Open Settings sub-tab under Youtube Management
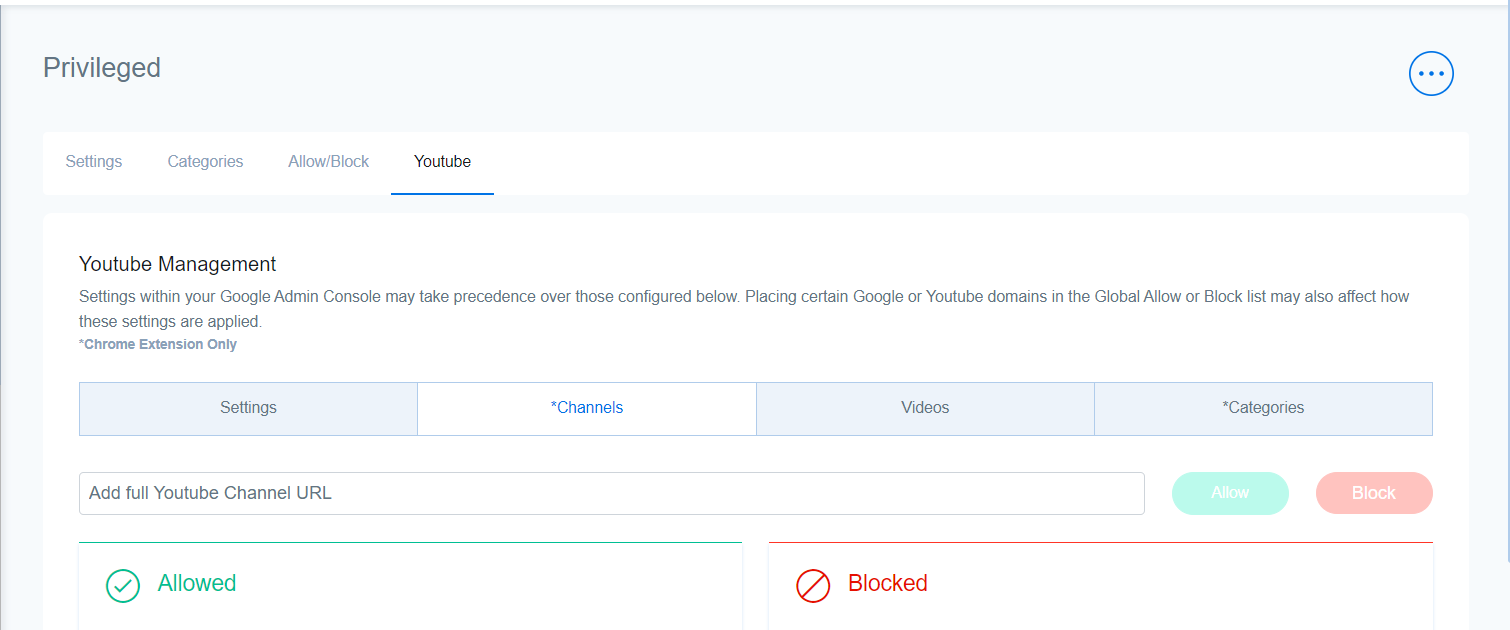This screenshot has width=1510, height=630. [248, 408]
